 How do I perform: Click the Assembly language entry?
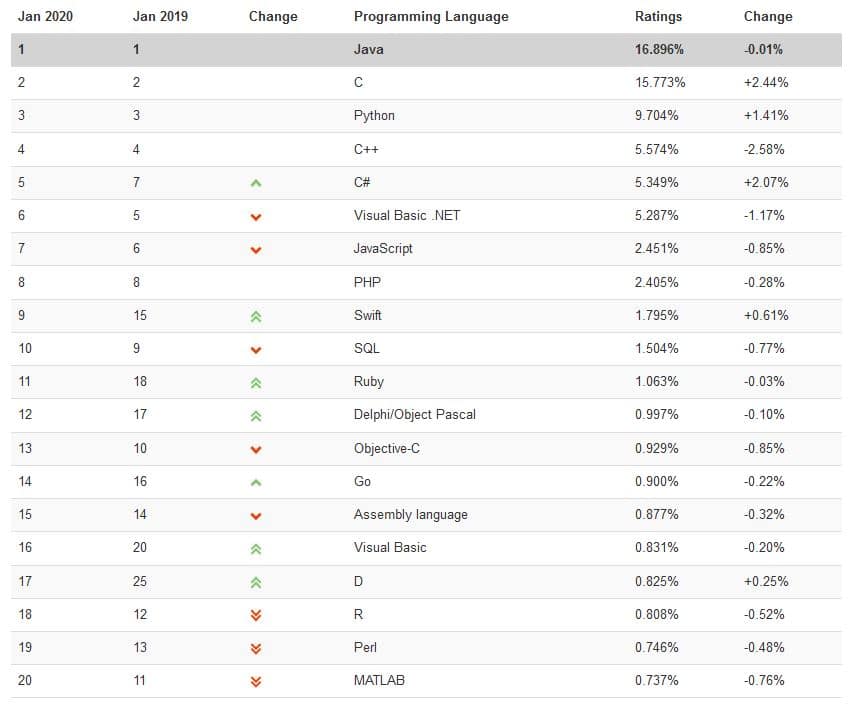point(410,514)
